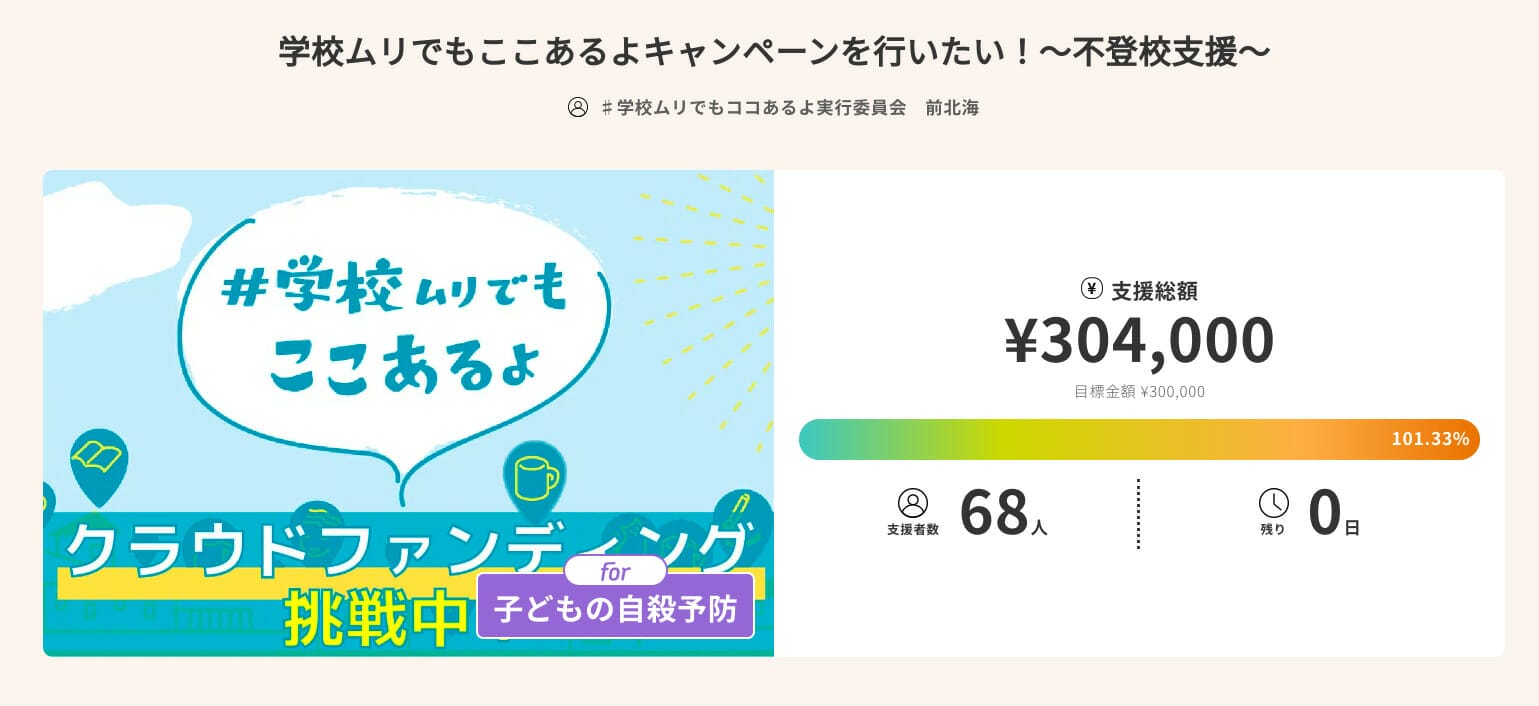Click the yen icon beside 支援総額

coord(1091,289)
